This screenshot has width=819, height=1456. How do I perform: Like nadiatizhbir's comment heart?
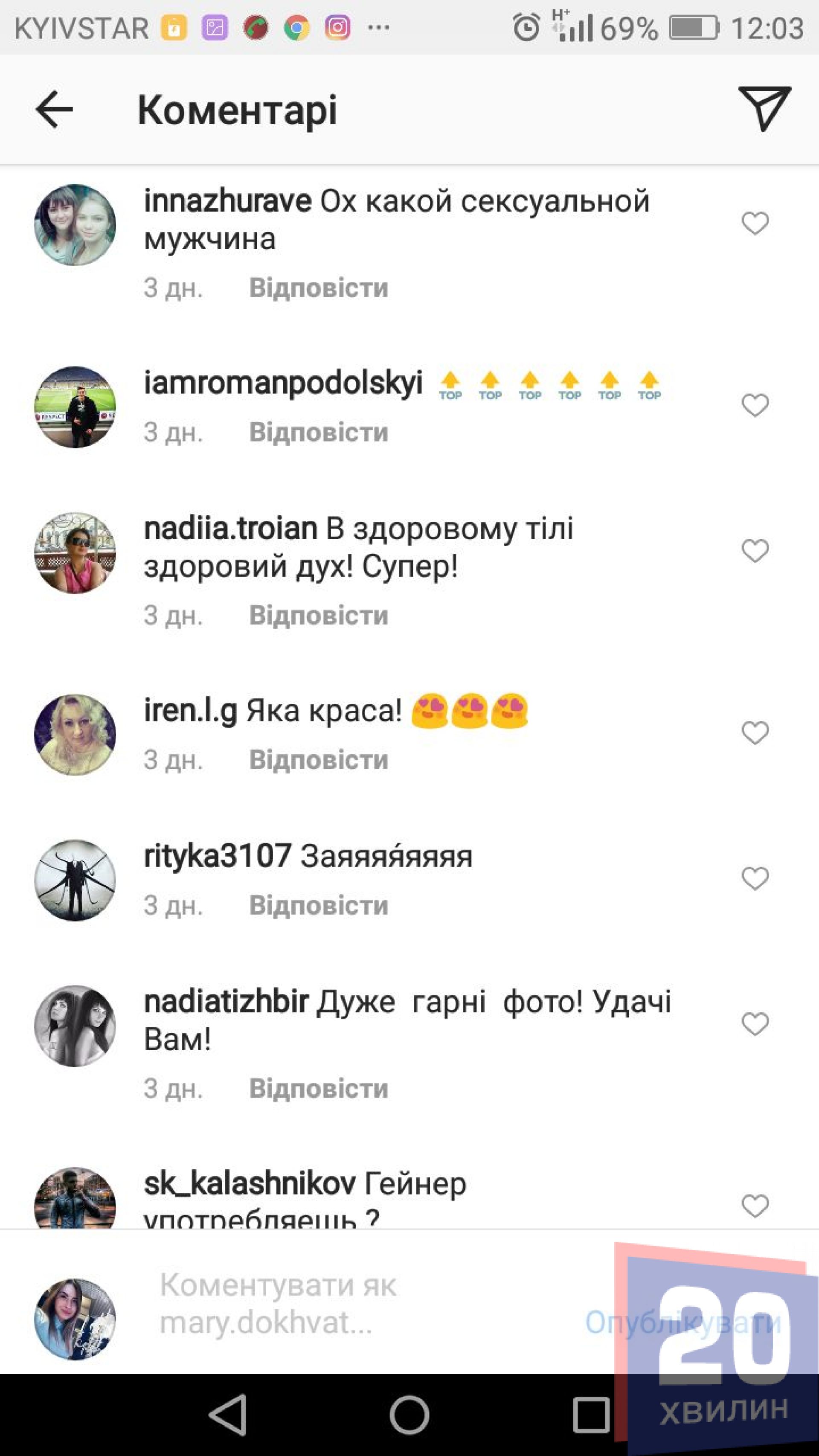755,1024
